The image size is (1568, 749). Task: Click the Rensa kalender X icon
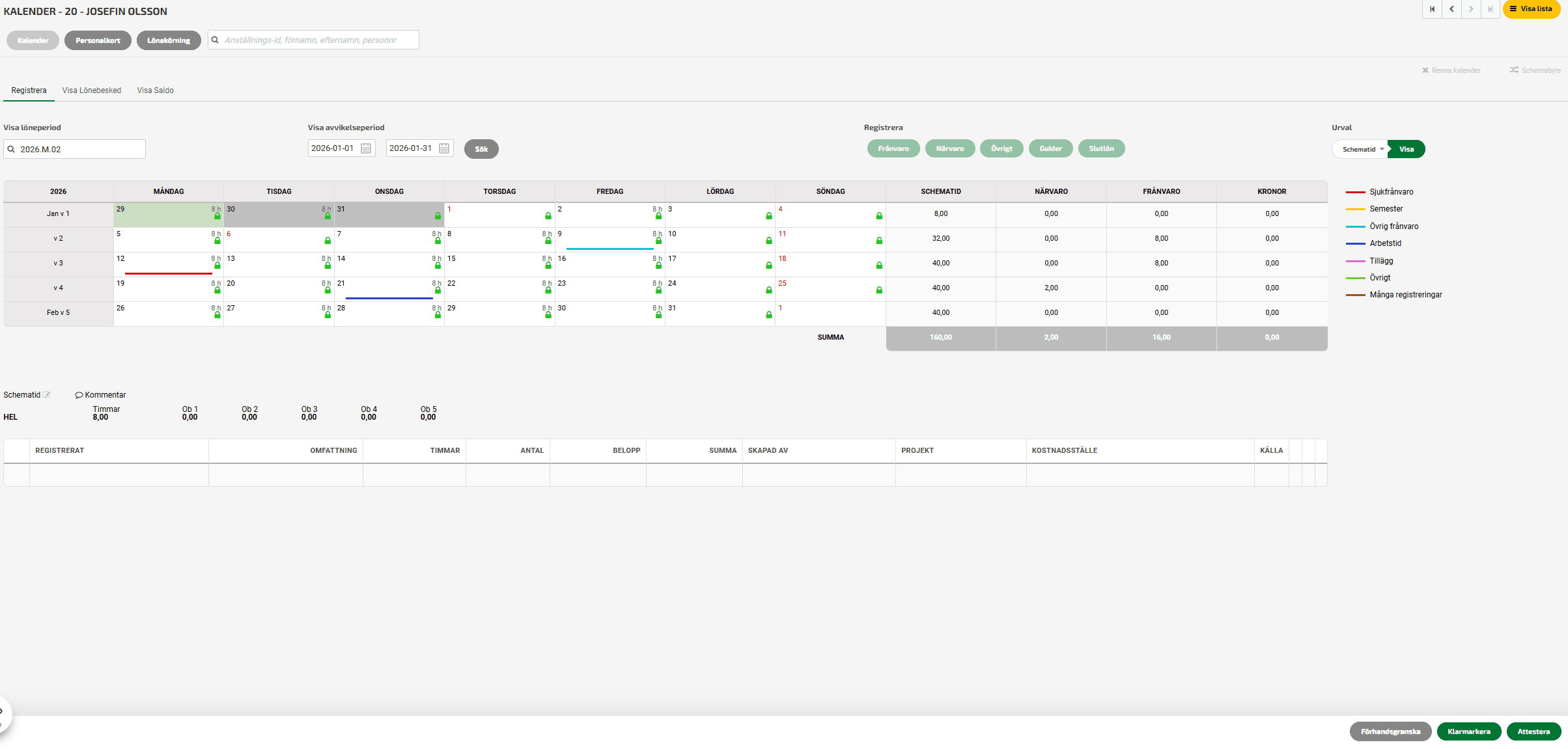click(x=1425, y=70)
